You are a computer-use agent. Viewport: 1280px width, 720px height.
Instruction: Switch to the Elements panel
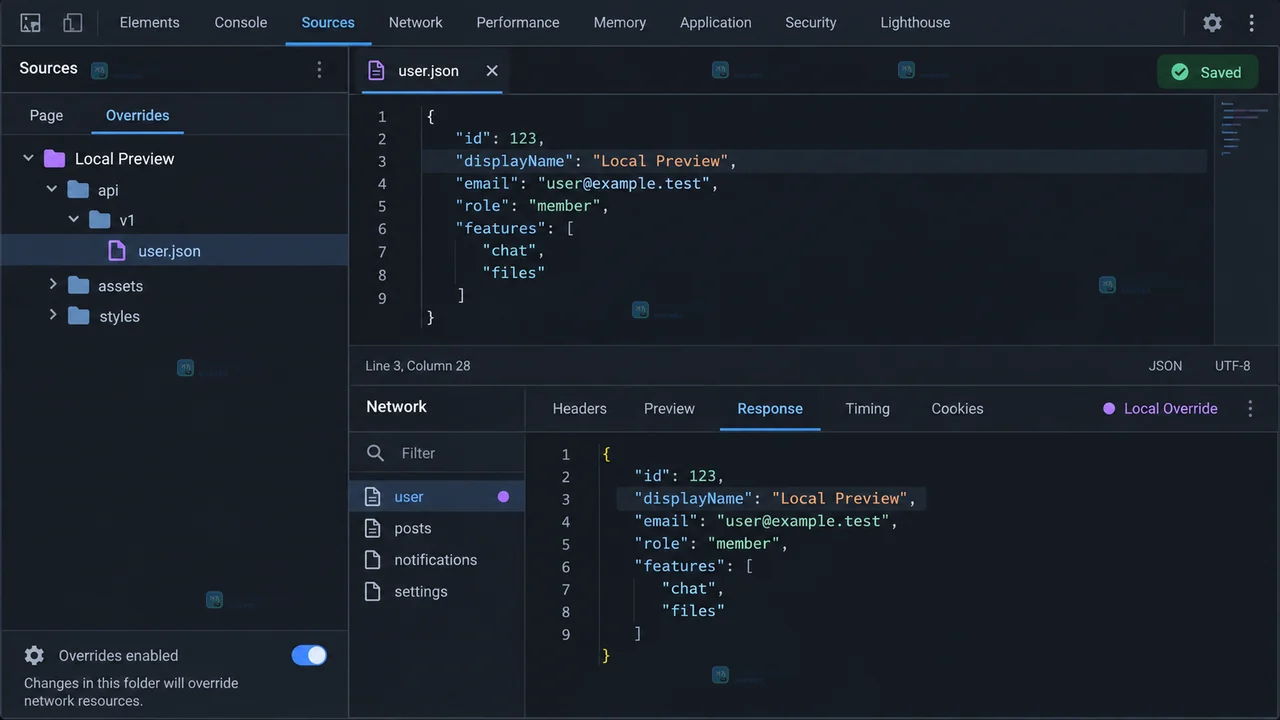tap(150, 22)
